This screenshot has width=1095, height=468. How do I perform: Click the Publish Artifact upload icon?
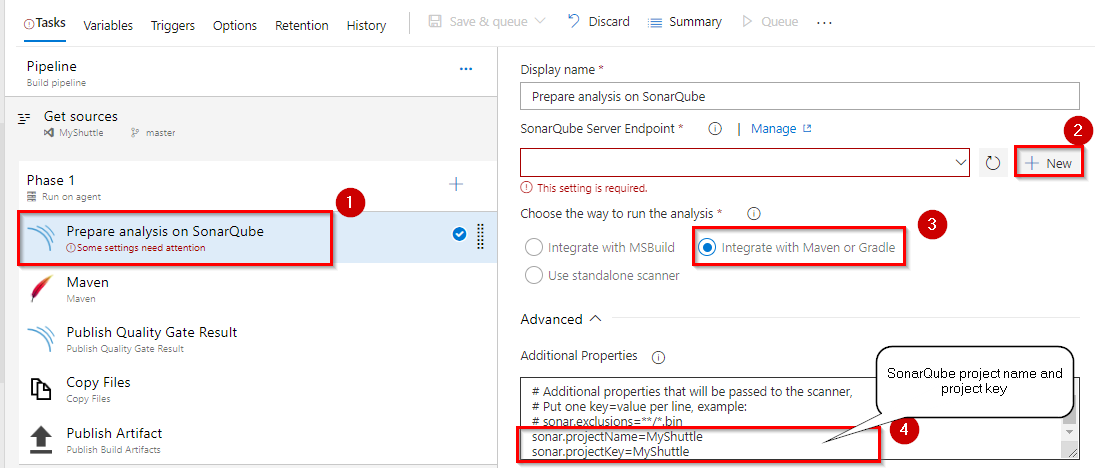point(42,439)
